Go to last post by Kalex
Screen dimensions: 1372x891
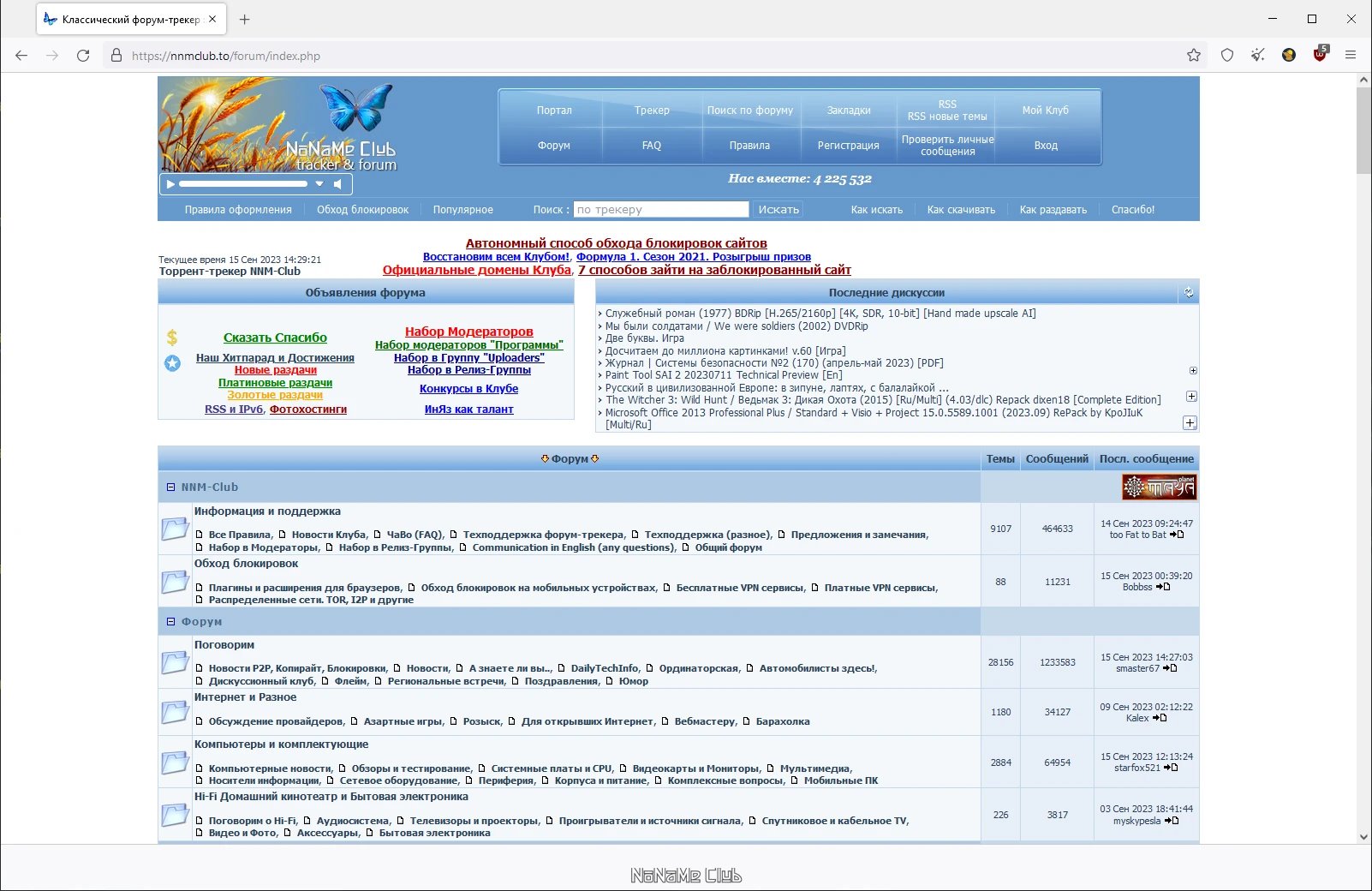tap(1160, 718)
